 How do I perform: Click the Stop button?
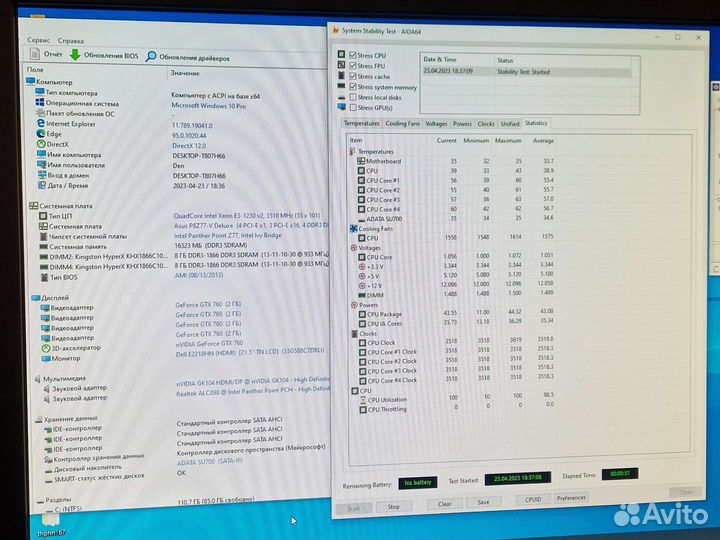[394, 506]
